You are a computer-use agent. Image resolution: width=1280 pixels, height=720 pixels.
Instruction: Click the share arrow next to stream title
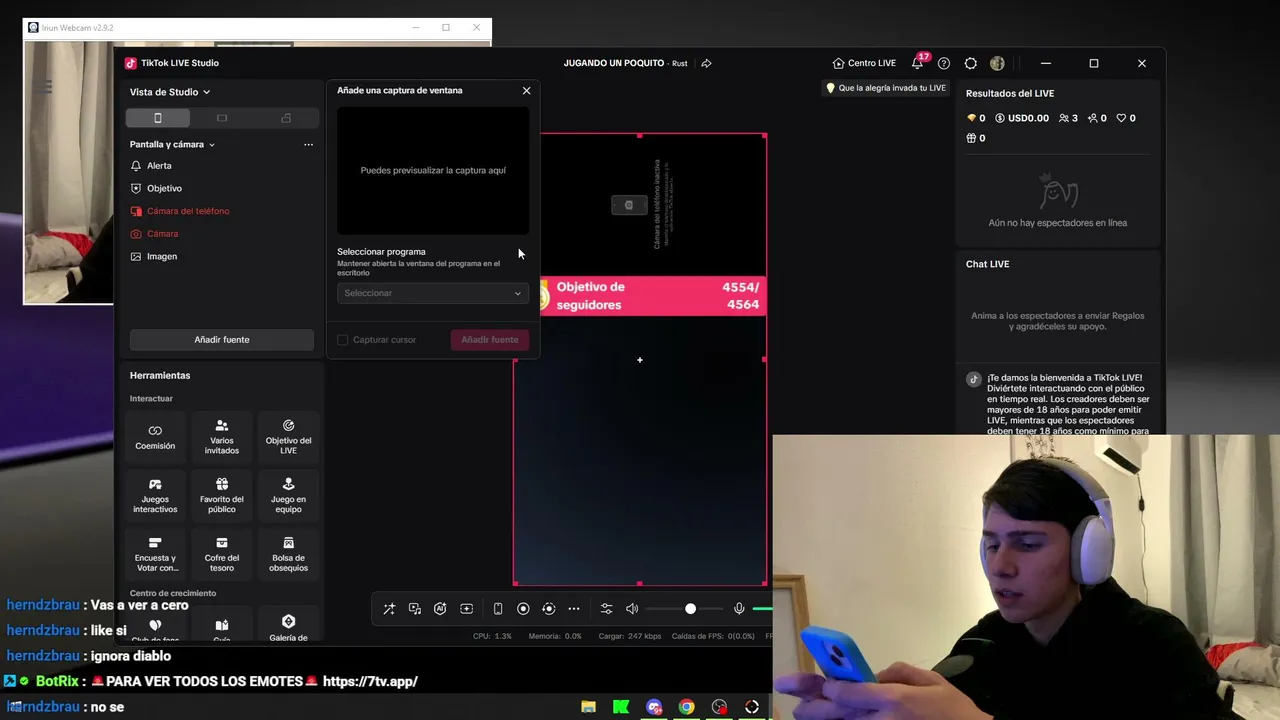click(706, 63)
